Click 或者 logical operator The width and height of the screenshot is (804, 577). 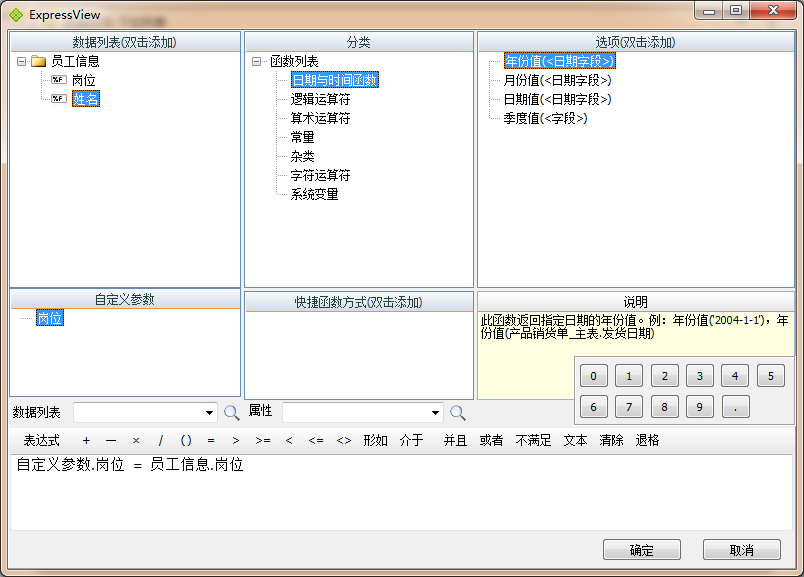pyautogui.click(x=491, y=440)
